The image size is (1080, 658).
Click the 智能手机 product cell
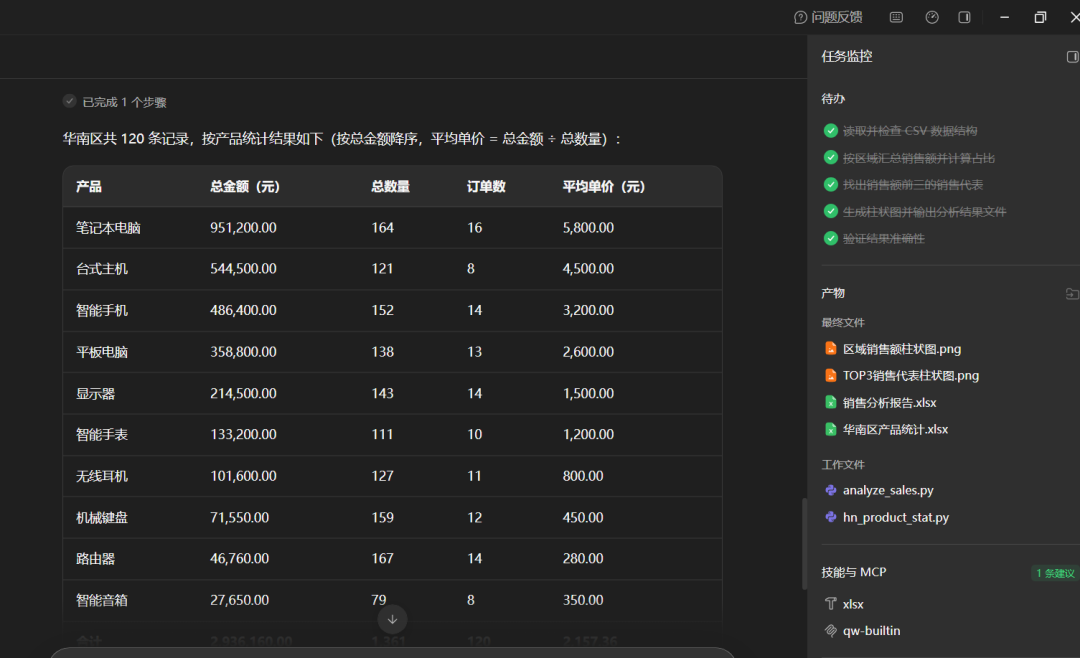coord(102,311)
